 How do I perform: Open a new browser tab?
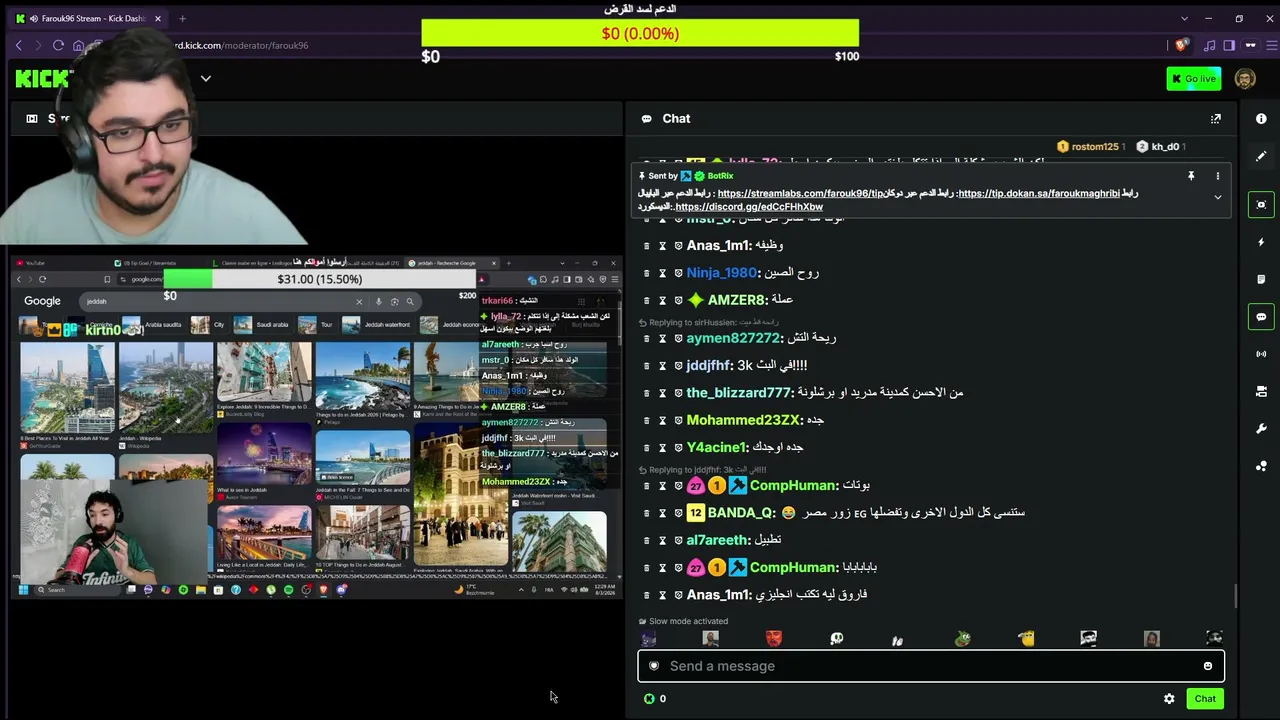pos(182,18)
